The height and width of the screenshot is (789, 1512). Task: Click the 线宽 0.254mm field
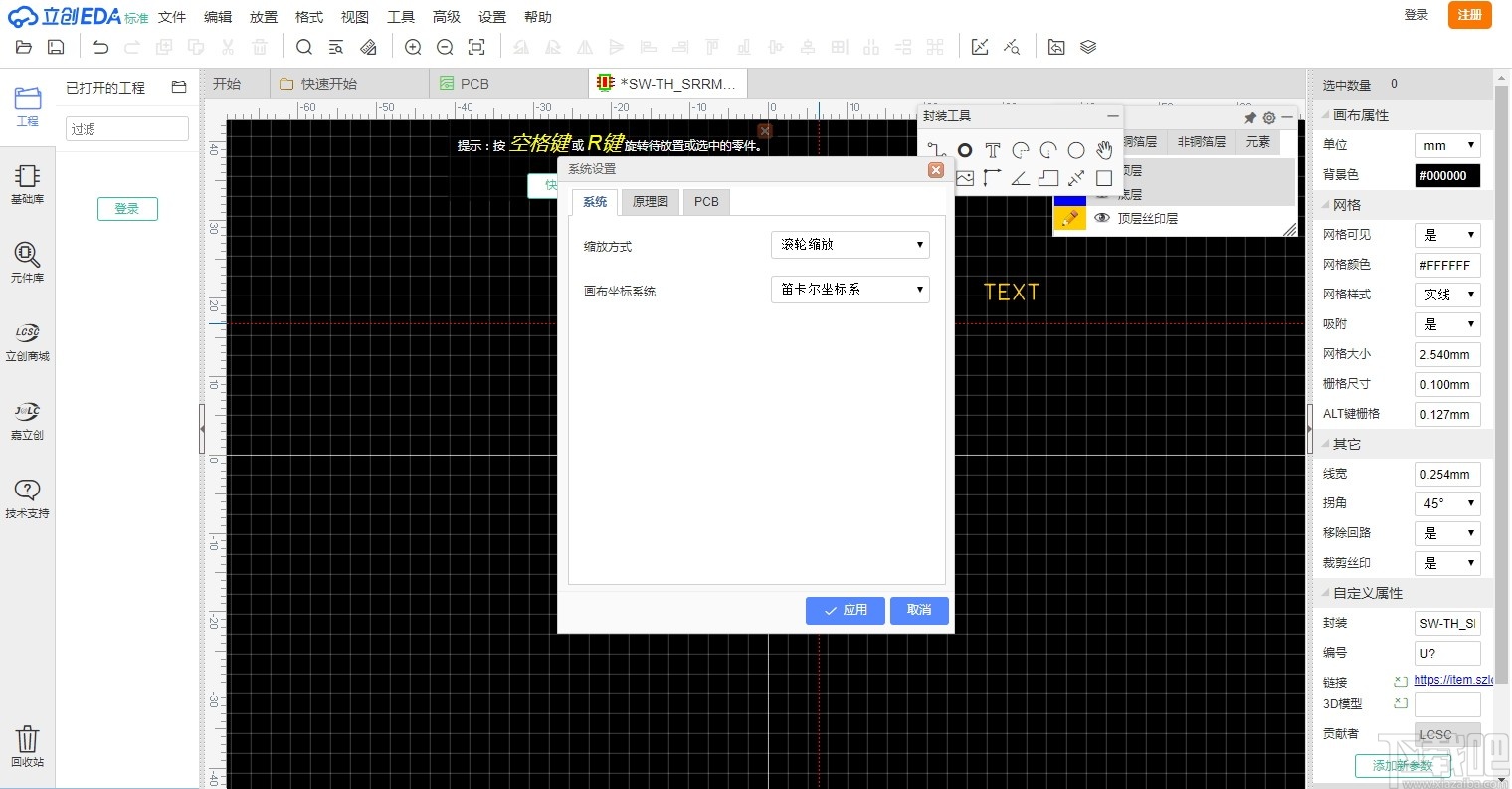pos(1447,474)
